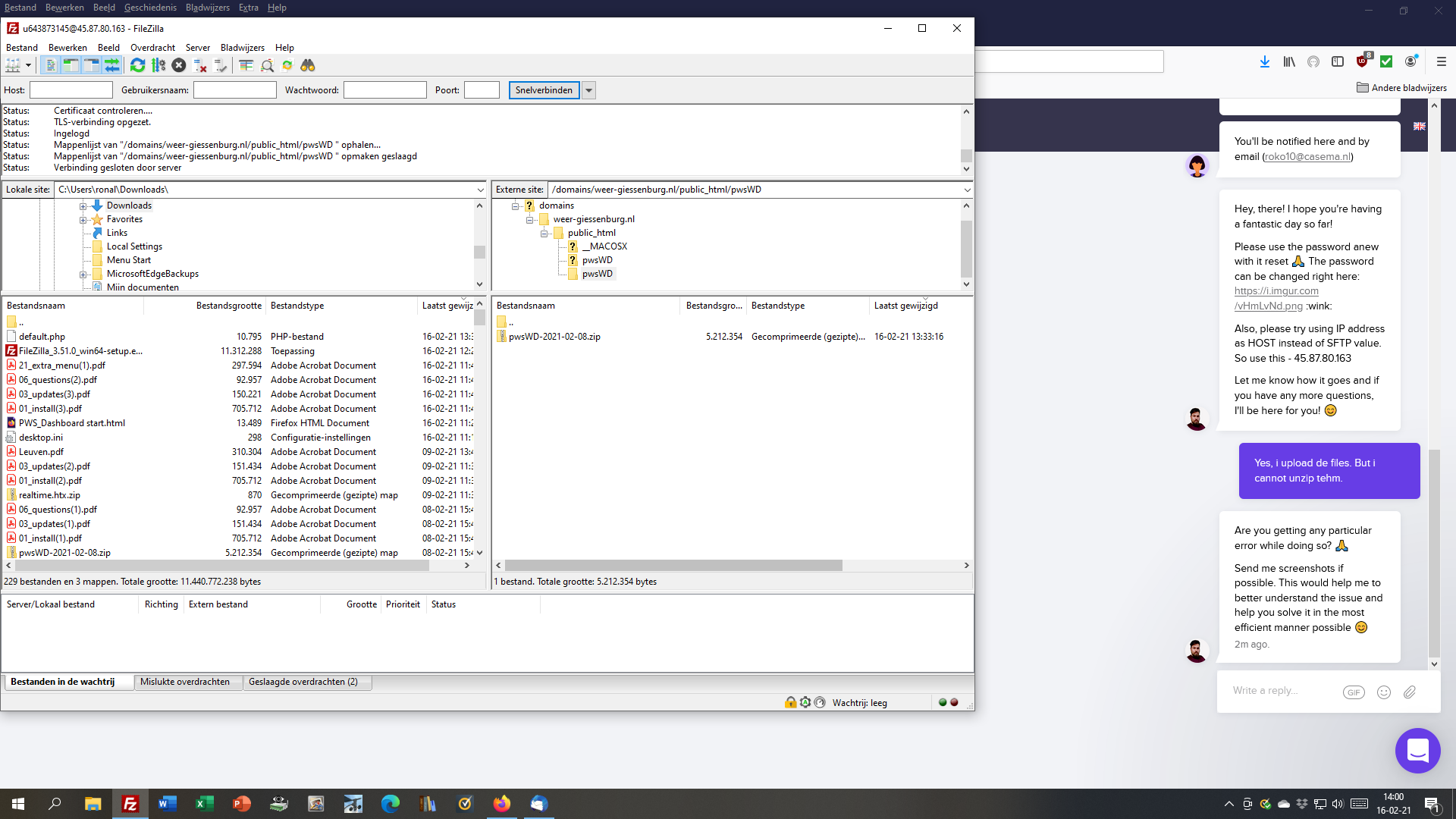Open the Bewerken menu in FileZilla
The image size is (1456, 819).
(x=67, y=48)
